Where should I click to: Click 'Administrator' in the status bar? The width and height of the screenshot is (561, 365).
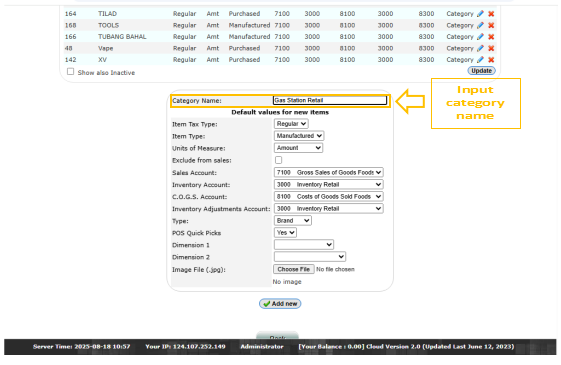point(262,346)
